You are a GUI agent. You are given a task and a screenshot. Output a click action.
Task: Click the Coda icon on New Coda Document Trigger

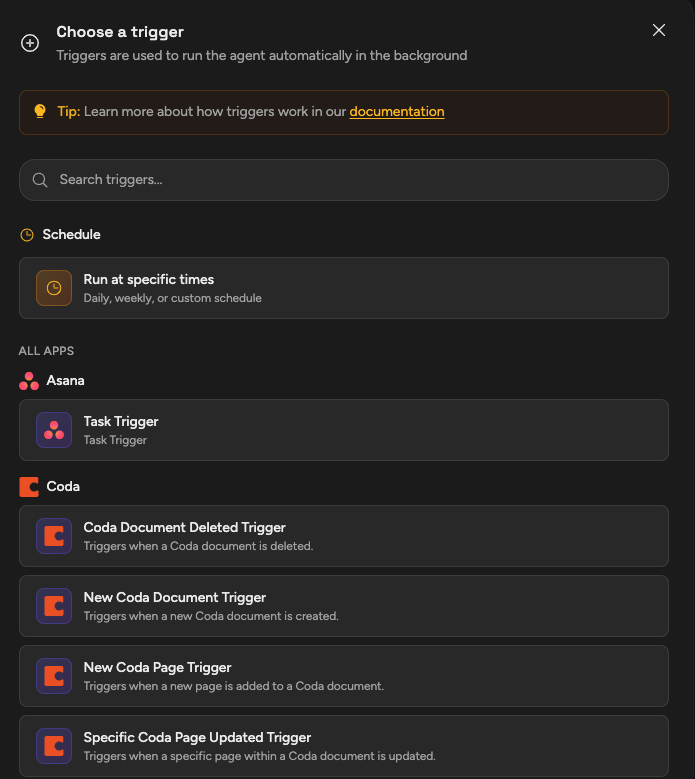[x=54, y=606]
